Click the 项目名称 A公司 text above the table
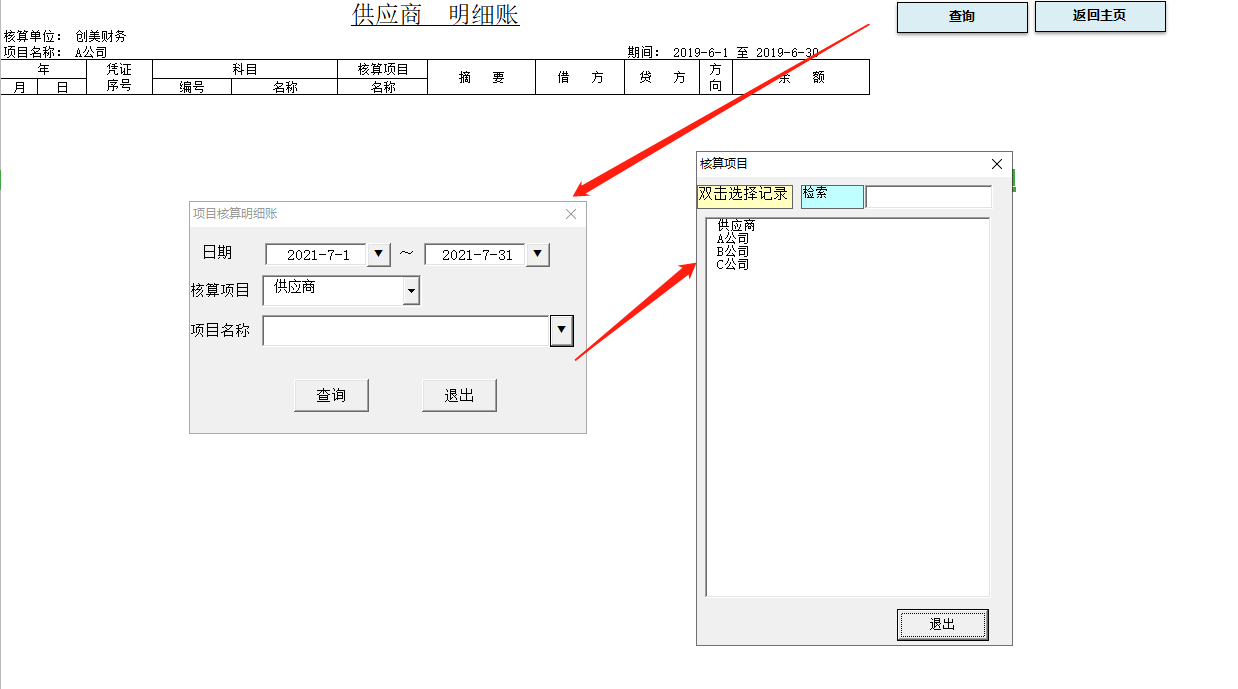Viewport: 1238px width, 689px height. point(55,52)
